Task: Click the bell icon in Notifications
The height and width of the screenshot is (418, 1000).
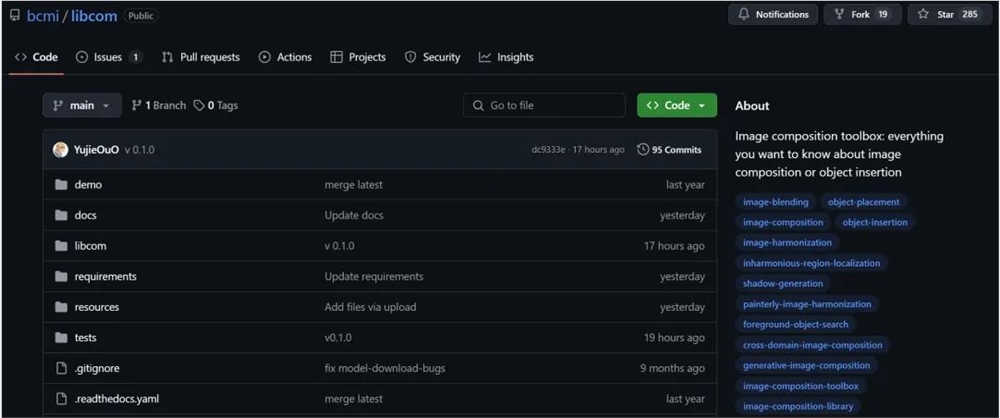Action: point(743,15)
